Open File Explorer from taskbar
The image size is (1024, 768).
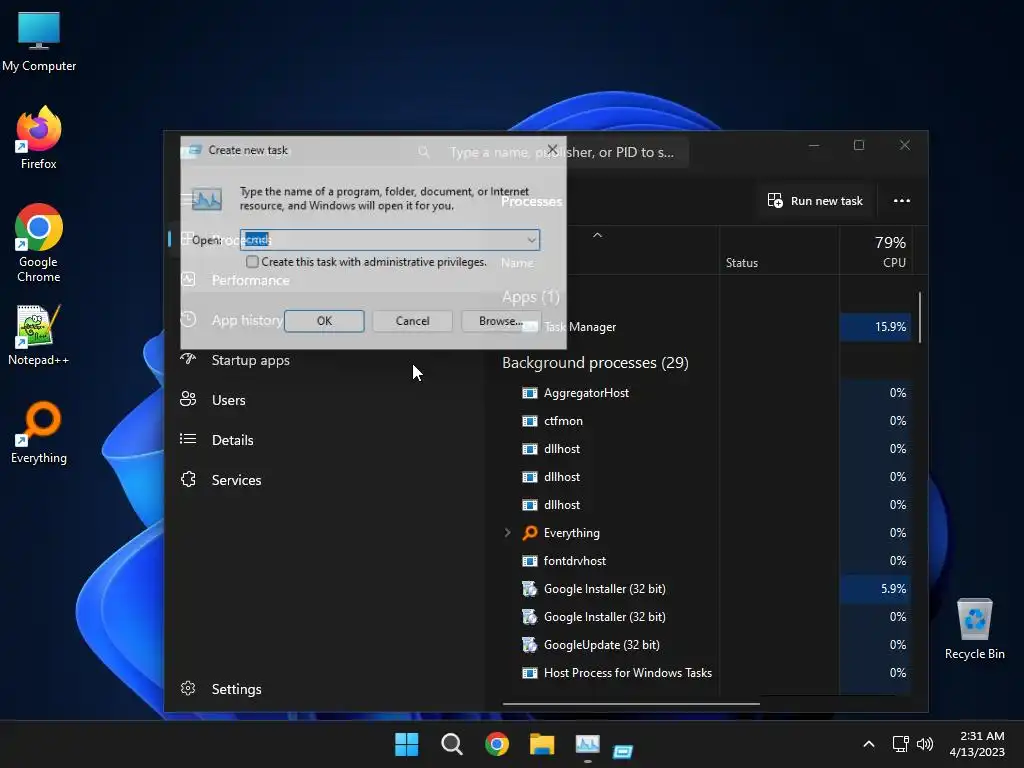click(542, 744)
